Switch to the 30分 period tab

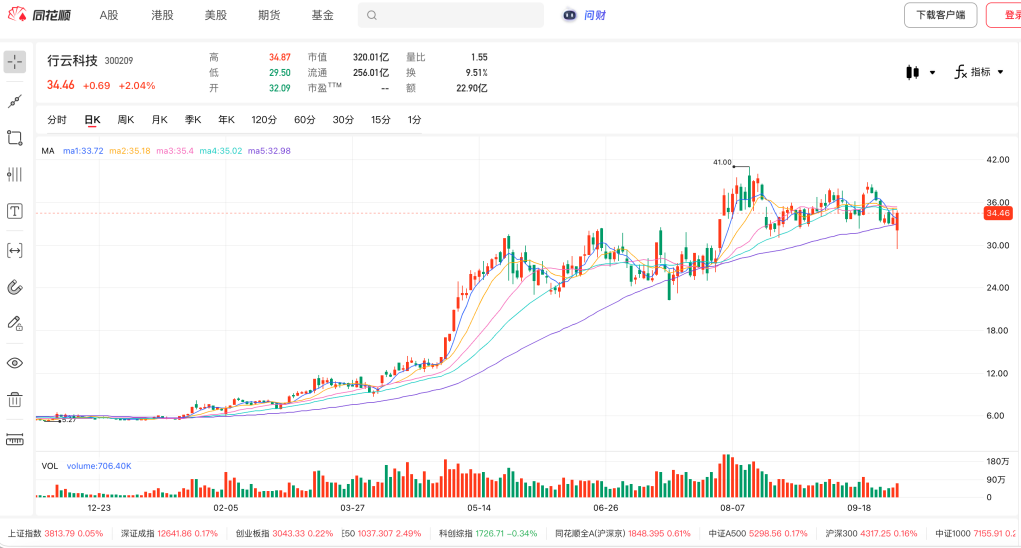pyautogui.click(x=343, y=120)
